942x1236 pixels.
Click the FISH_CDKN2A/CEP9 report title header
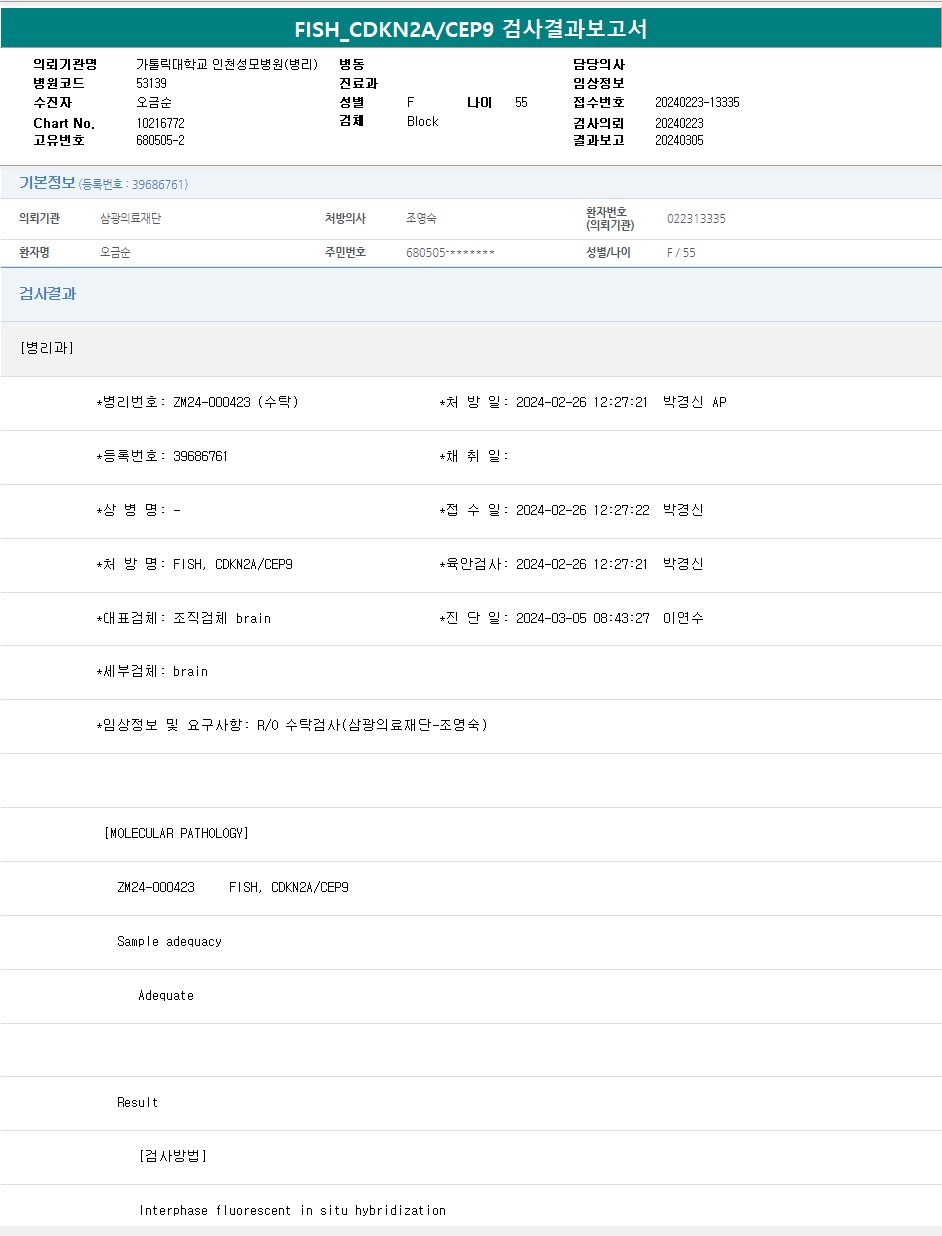(x=471, y=29)
